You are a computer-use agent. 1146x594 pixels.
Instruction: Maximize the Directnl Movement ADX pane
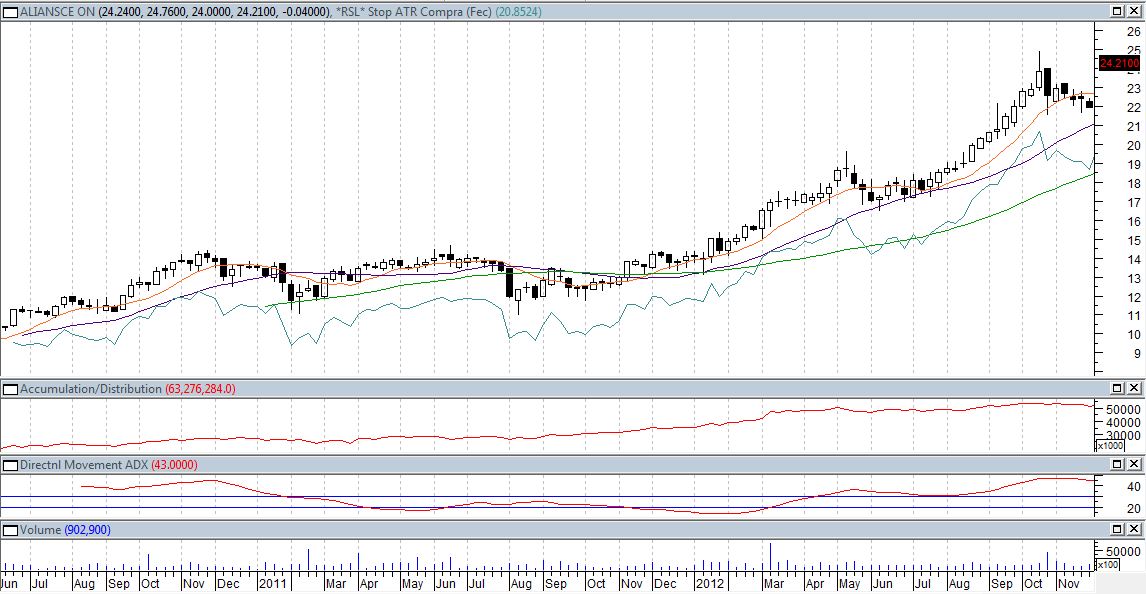click(x=1118, y=465)
